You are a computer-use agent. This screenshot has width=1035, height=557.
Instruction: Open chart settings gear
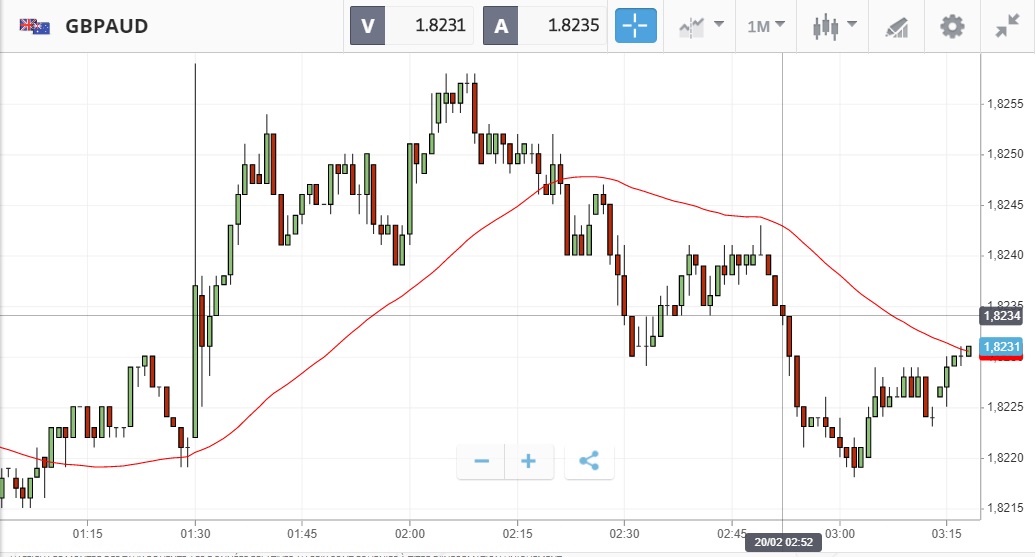tap(953, 26)
